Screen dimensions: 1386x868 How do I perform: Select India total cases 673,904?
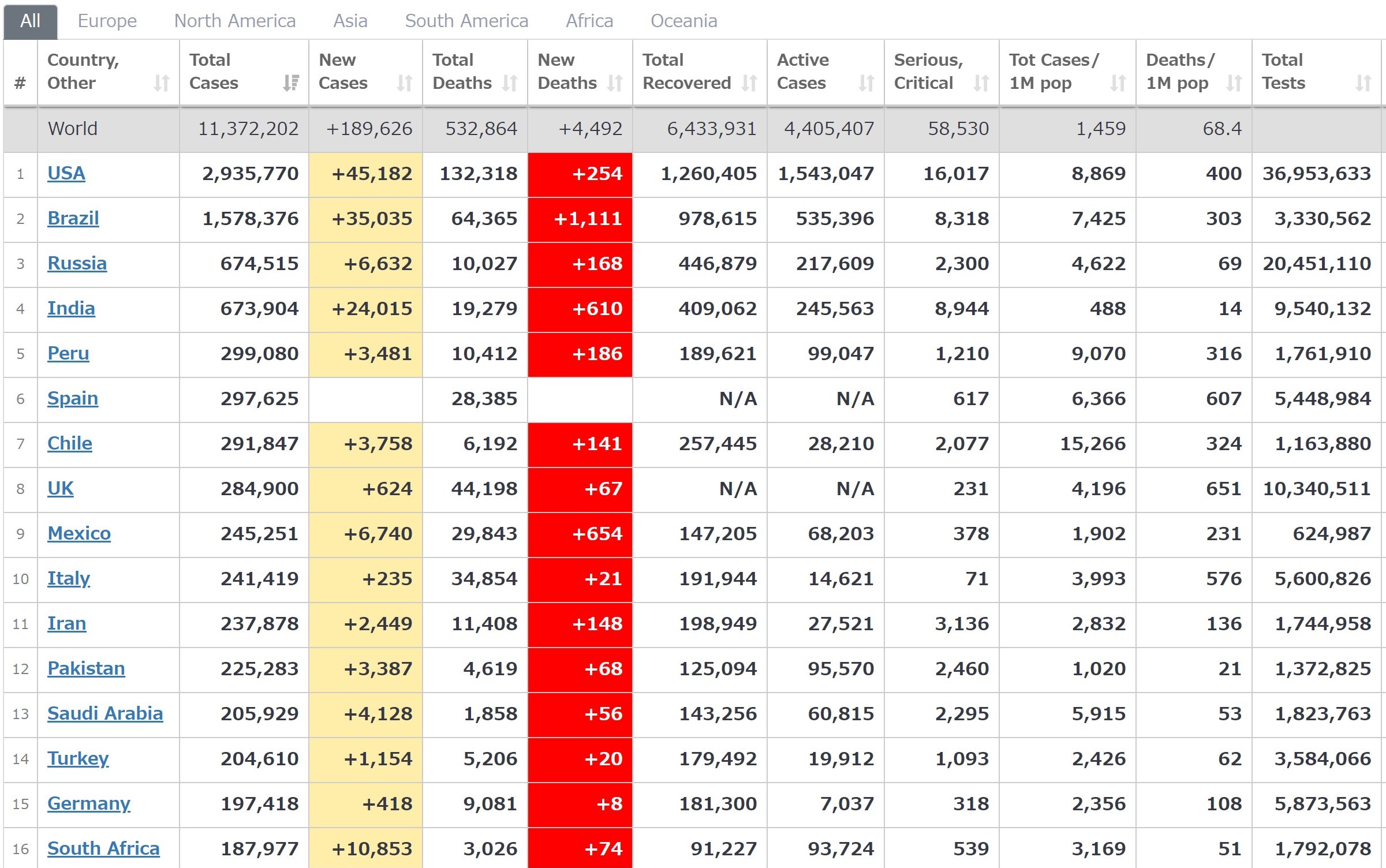[x=260, y=308]
